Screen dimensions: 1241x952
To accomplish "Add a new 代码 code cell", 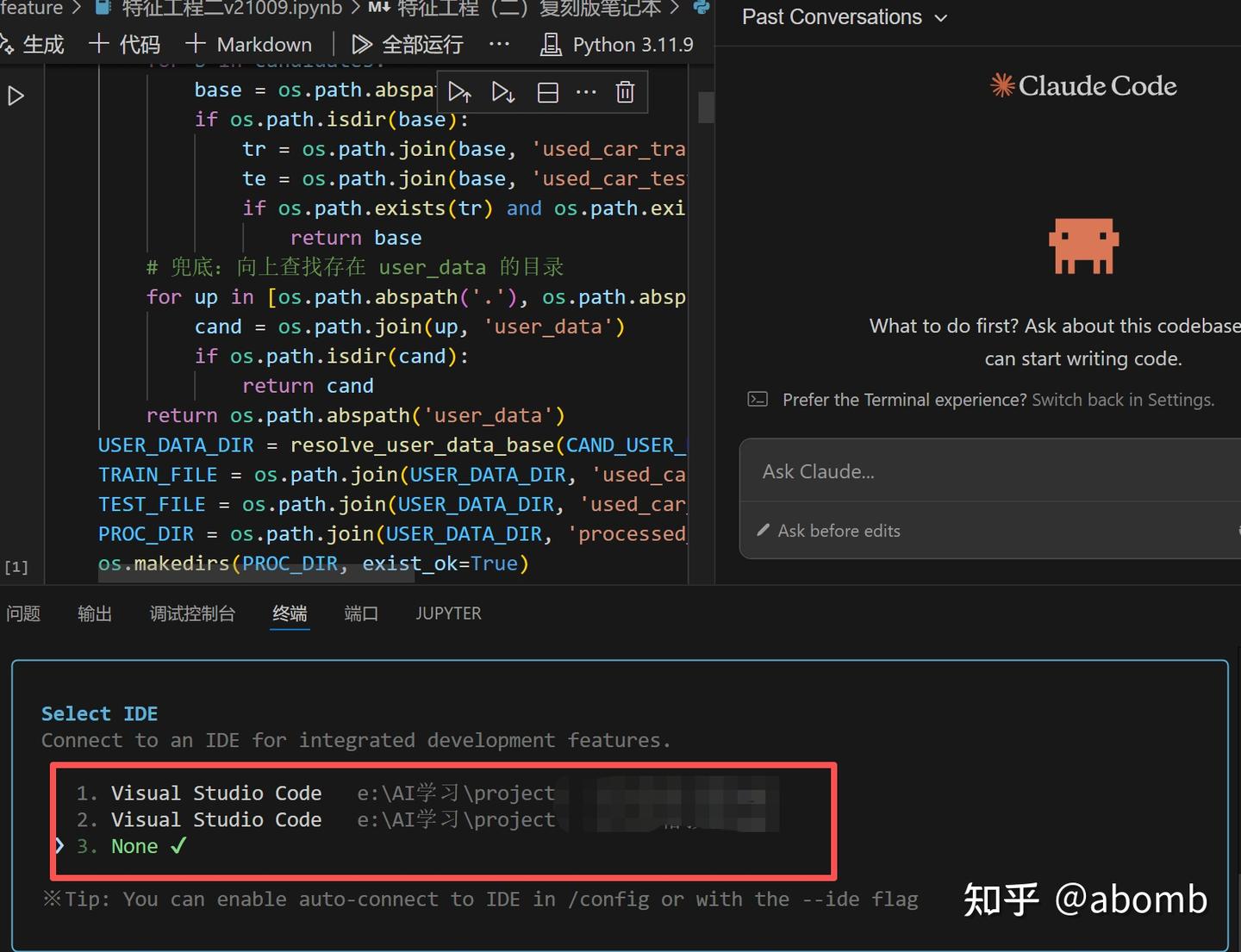I will (x=125, y=44).
